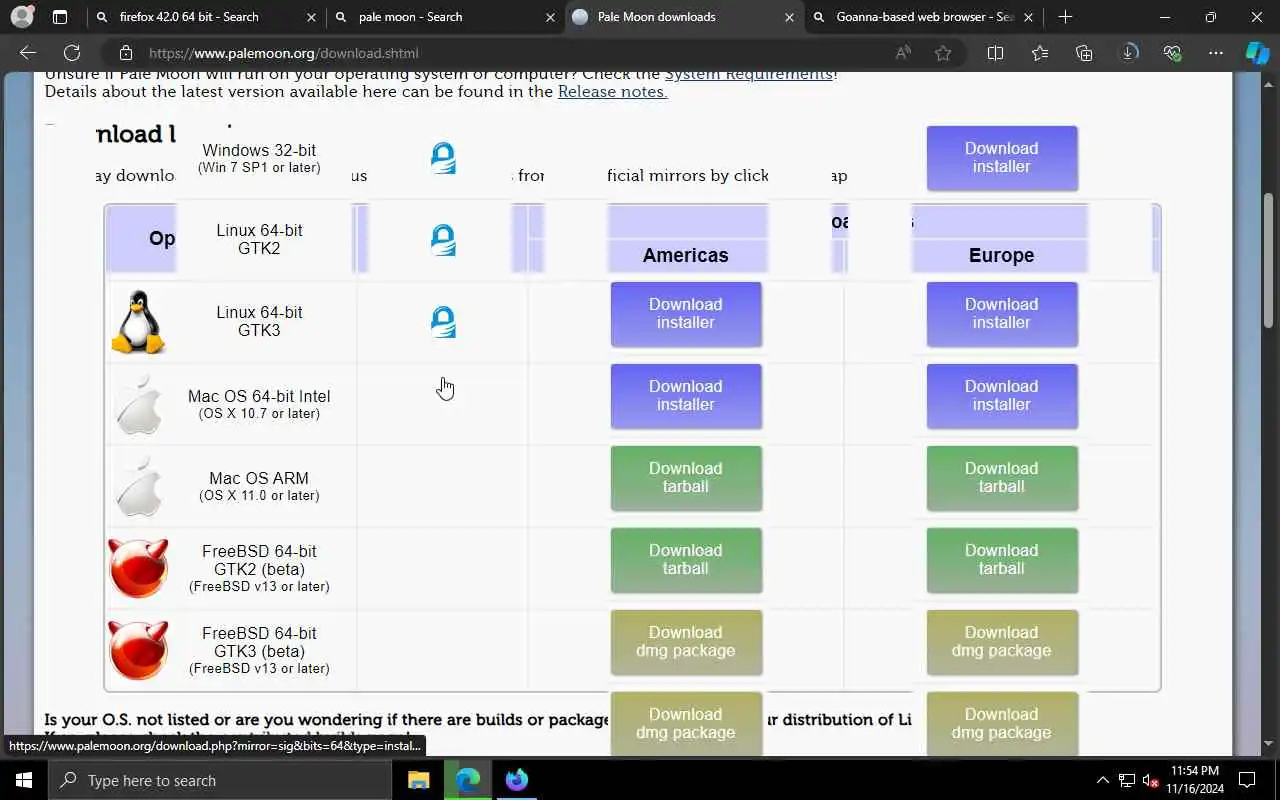The width and height of the screenshot is (1280, 800).
Task: Click Europe Download installer beside Windows 32-bit
Action: point(1002,158)
